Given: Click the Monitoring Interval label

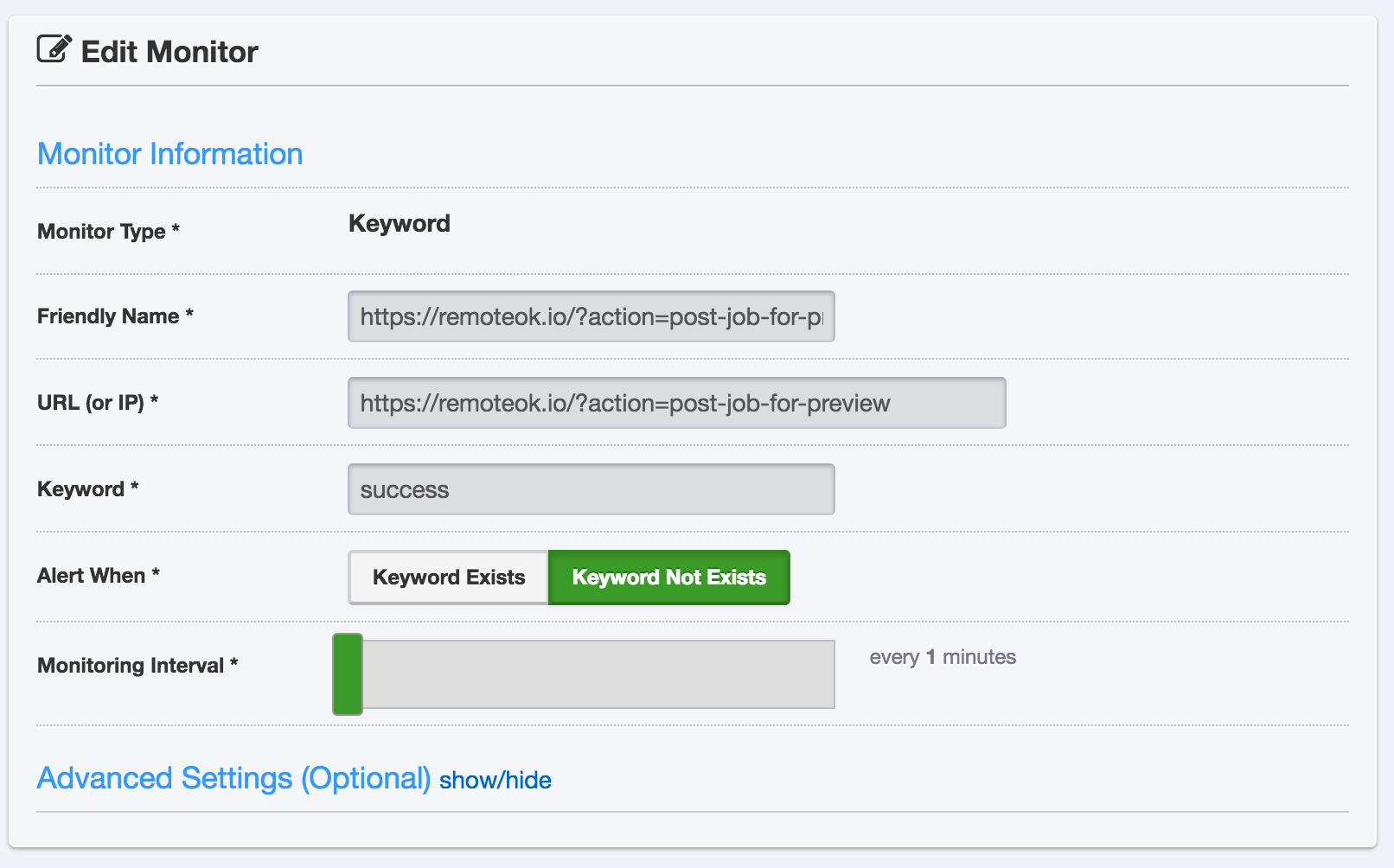Looking at the screenshot, I should point(137,666).
